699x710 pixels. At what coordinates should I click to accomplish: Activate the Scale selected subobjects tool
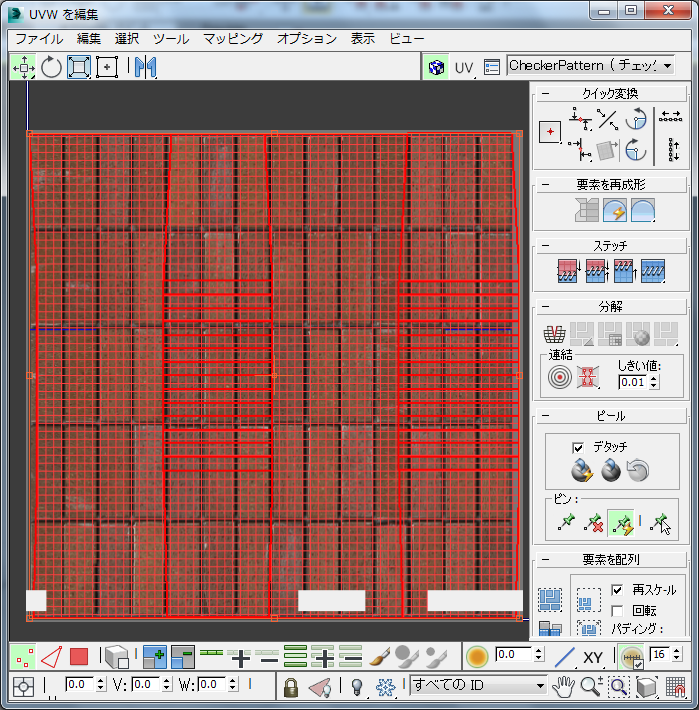pos(79,67)
